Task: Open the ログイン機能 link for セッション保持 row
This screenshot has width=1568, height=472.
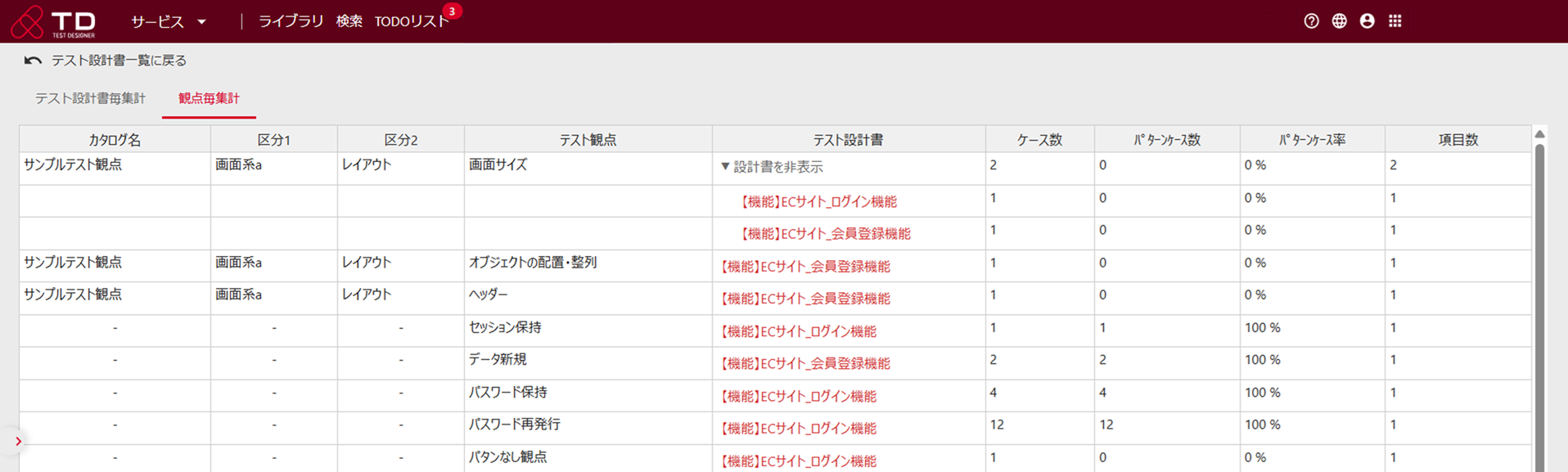Action: tap(798, 331)
